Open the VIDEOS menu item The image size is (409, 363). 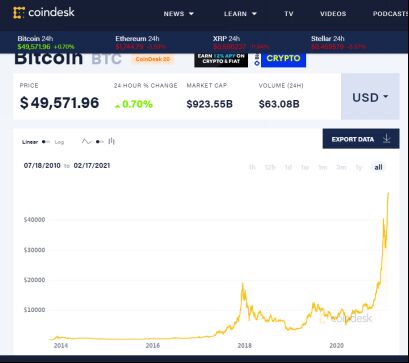click(333, 14)
